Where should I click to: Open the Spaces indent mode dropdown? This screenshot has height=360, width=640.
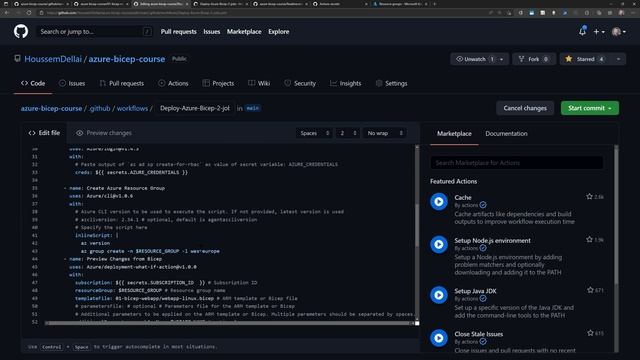pos(314,133)
